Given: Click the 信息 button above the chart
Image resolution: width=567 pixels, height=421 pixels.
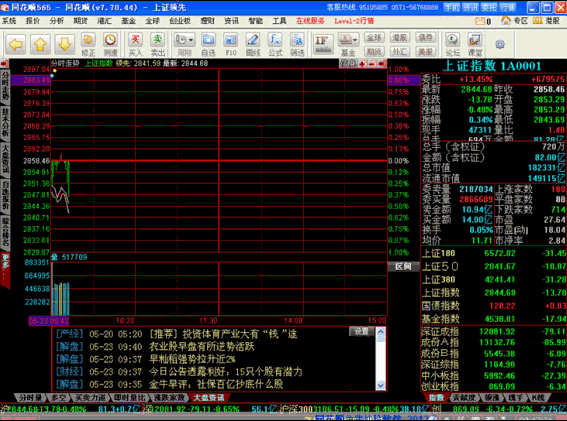Looking at the screenshot, I should click(348, 64).
